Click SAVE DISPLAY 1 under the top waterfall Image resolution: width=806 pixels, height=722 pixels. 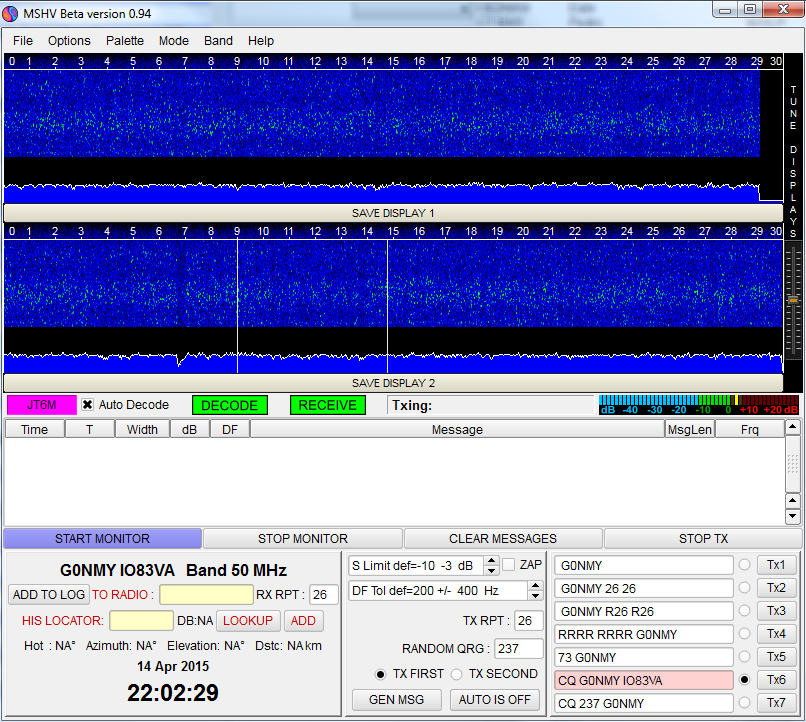(x=392, y=212)
